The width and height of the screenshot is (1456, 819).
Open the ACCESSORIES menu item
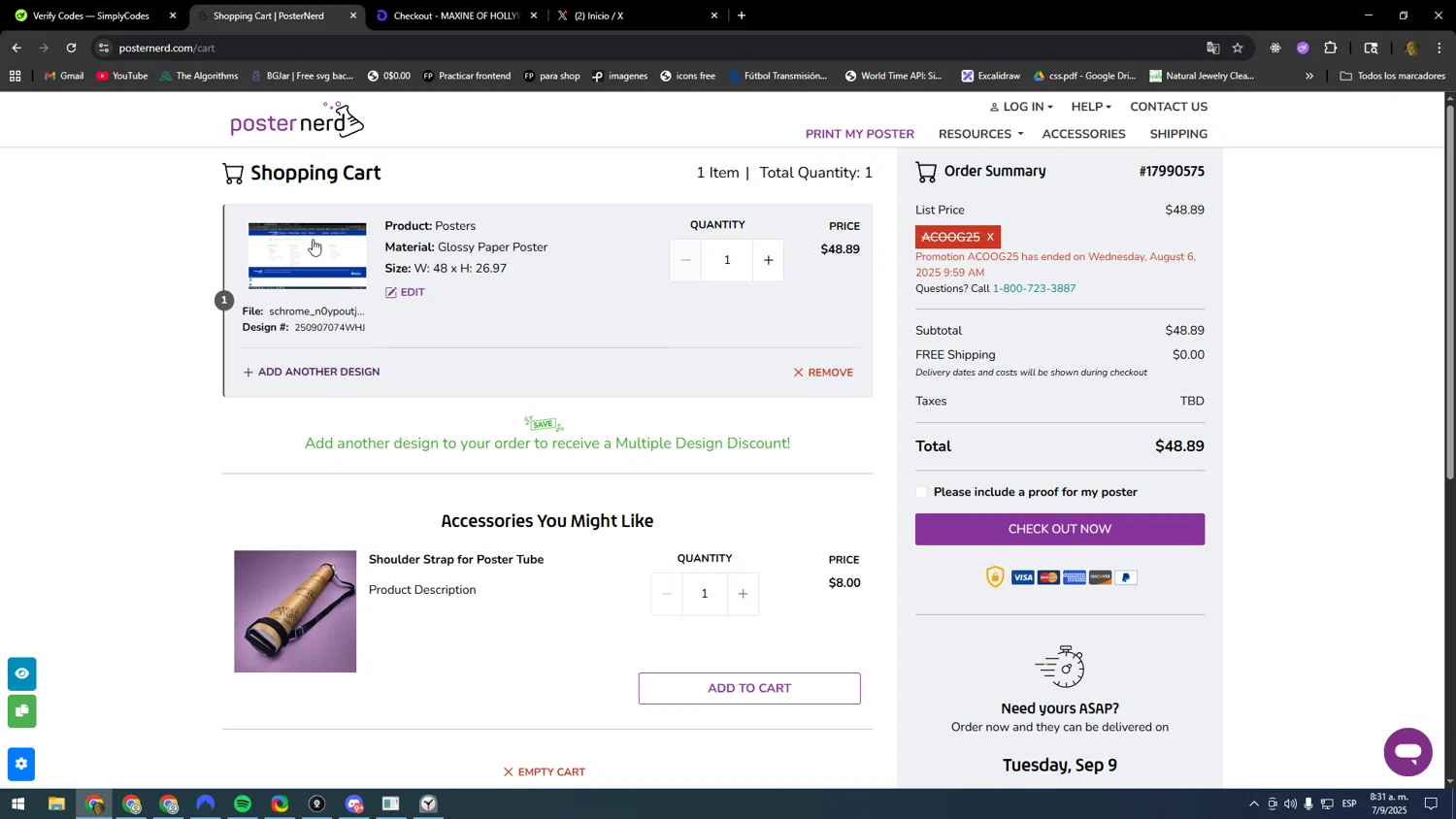click(1083, 134)
